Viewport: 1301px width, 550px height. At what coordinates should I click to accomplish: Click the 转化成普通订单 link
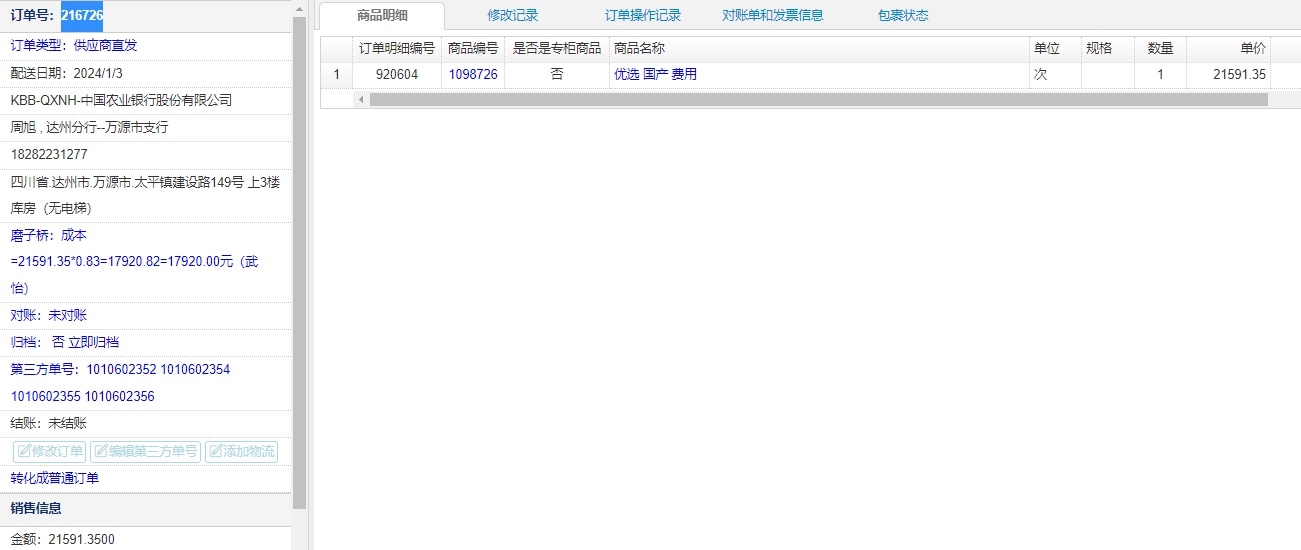pyautogui.click(x=55, y=478)
